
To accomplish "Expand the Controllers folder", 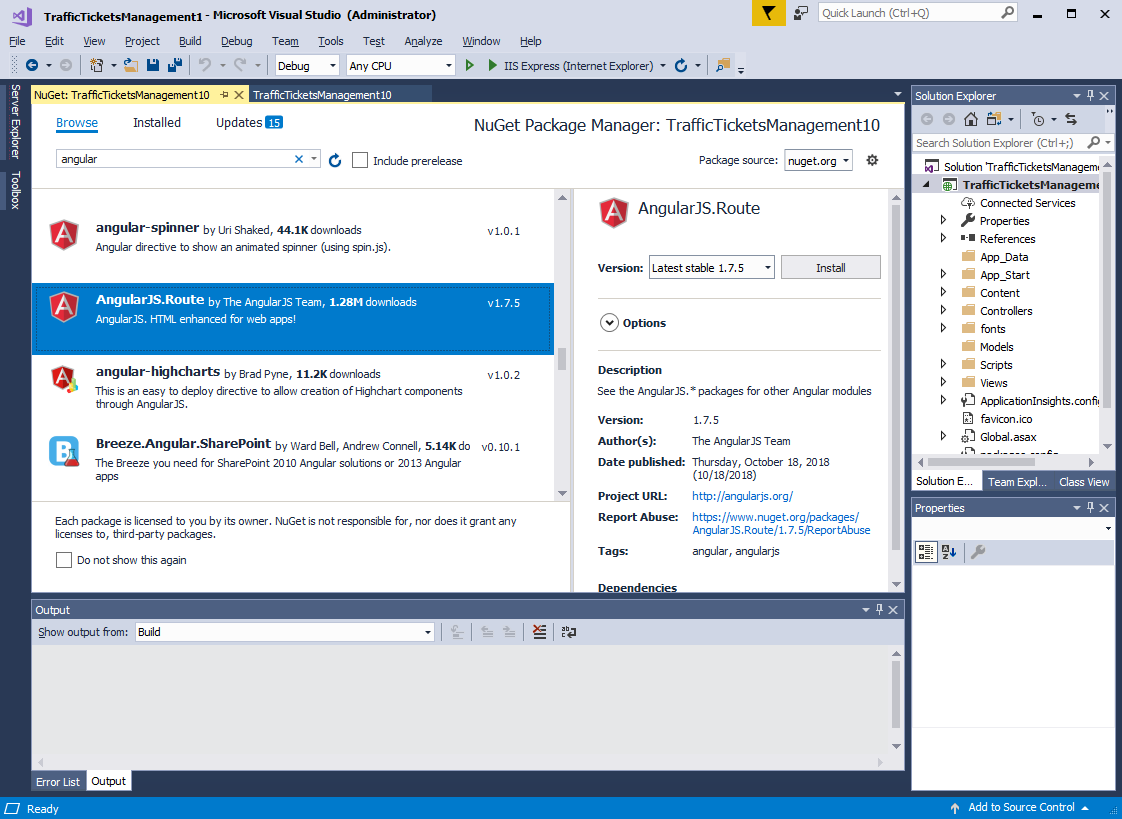I will point(943,310).
